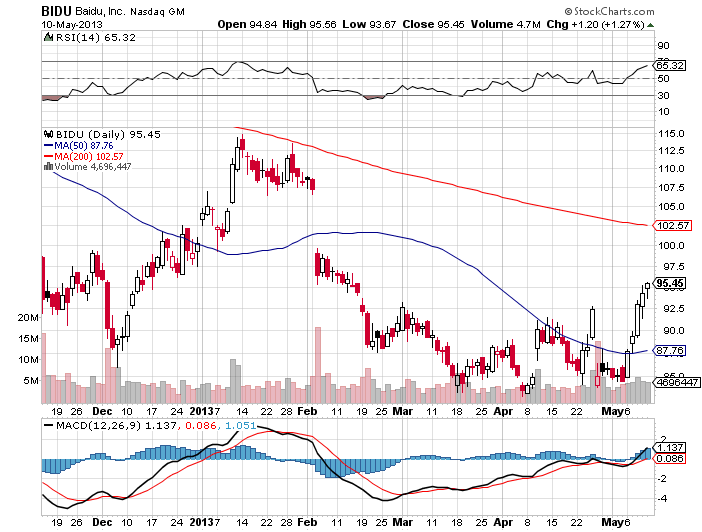Click the BIDU ticker symbol in header
Image resolution: width=702 pixels, height=532 pixels.
56,11
